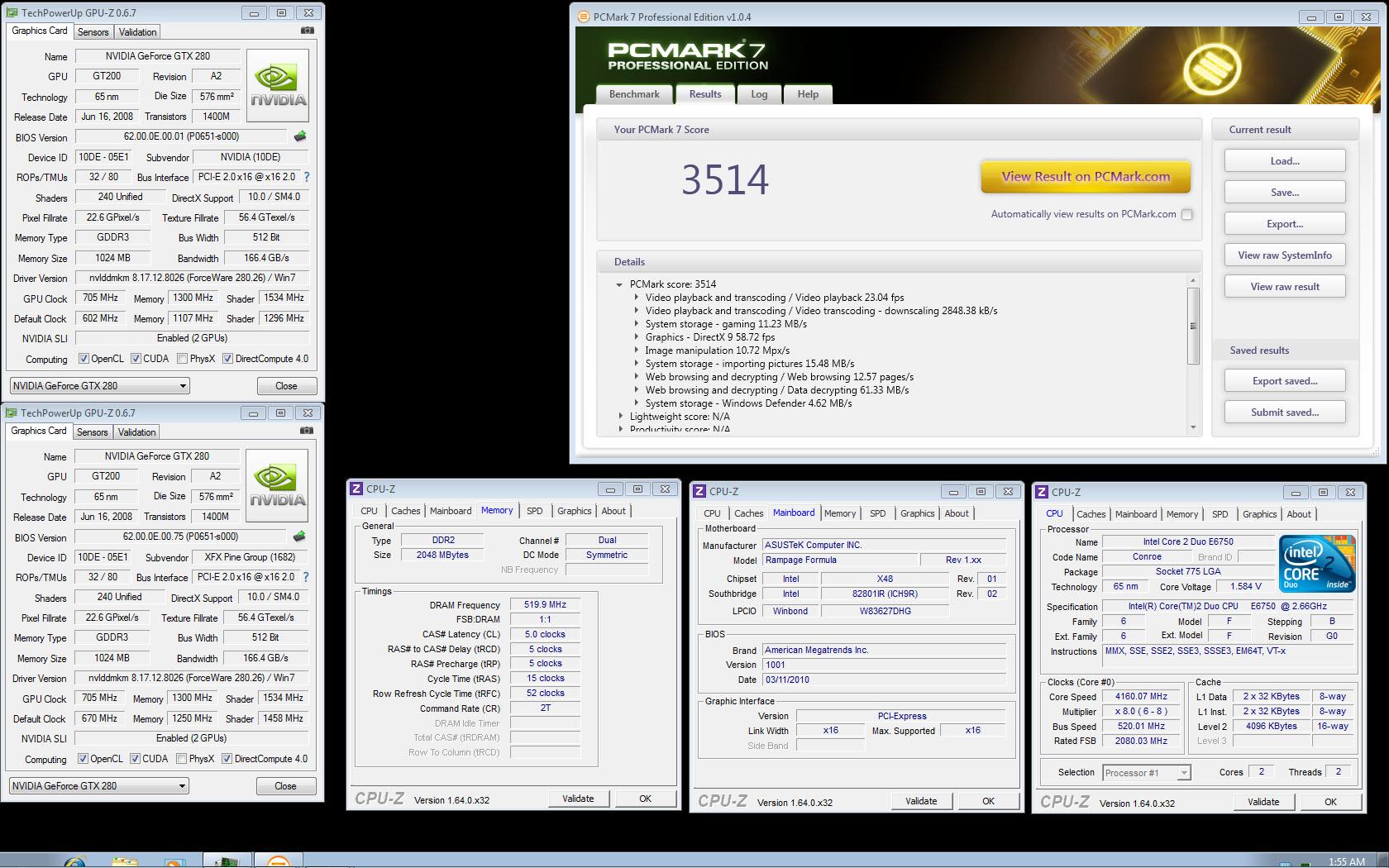The width and height of the screenshot is (1389, 868).
Task: Click the Load... button
Action: pyautogui.click(x=1285, y=161)
